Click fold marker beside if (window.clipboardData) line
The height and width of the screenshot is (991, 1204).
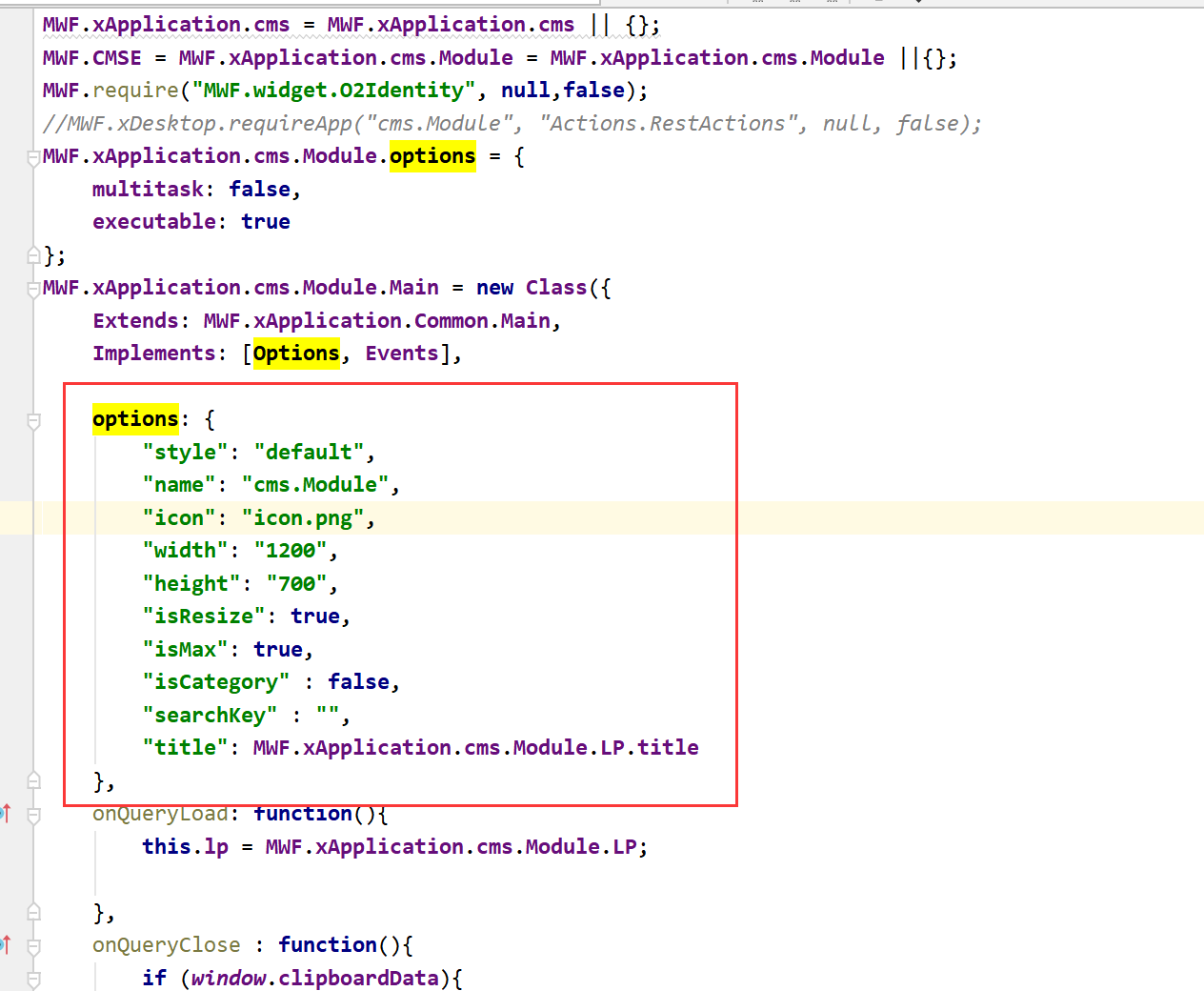(33, 979)
